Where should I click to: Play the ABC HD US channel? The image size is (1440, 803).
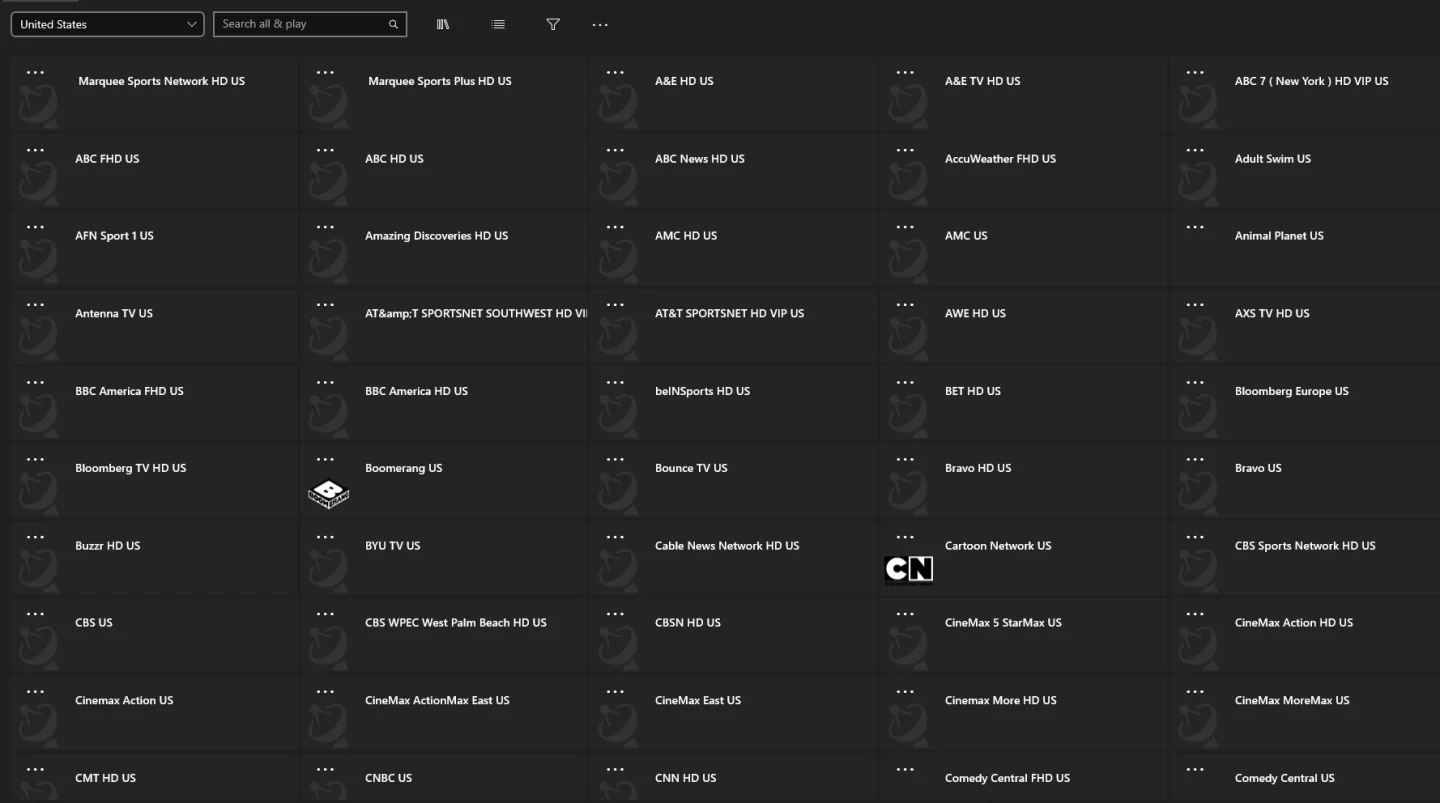point(394,159)
